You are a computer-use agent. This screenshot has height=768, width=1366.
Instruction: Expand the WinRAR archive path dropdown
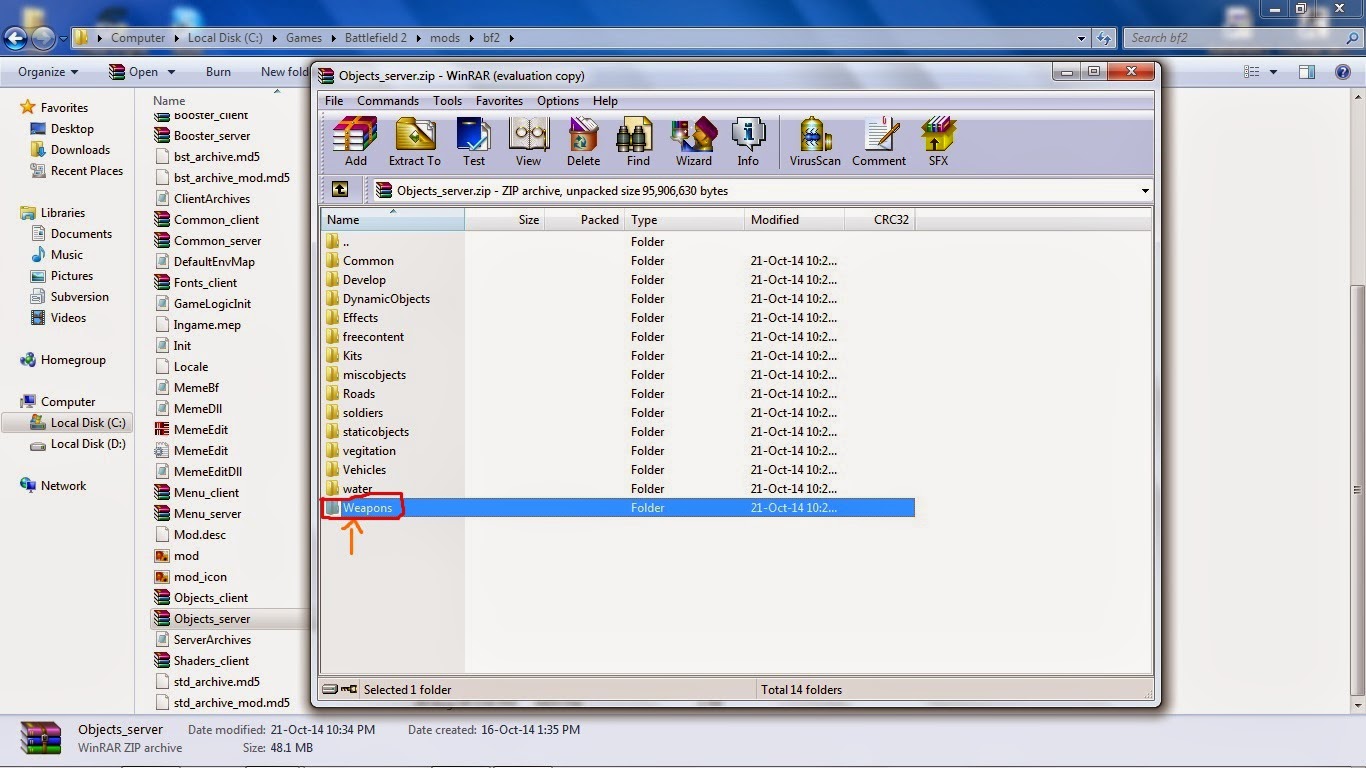(1144, 191)
